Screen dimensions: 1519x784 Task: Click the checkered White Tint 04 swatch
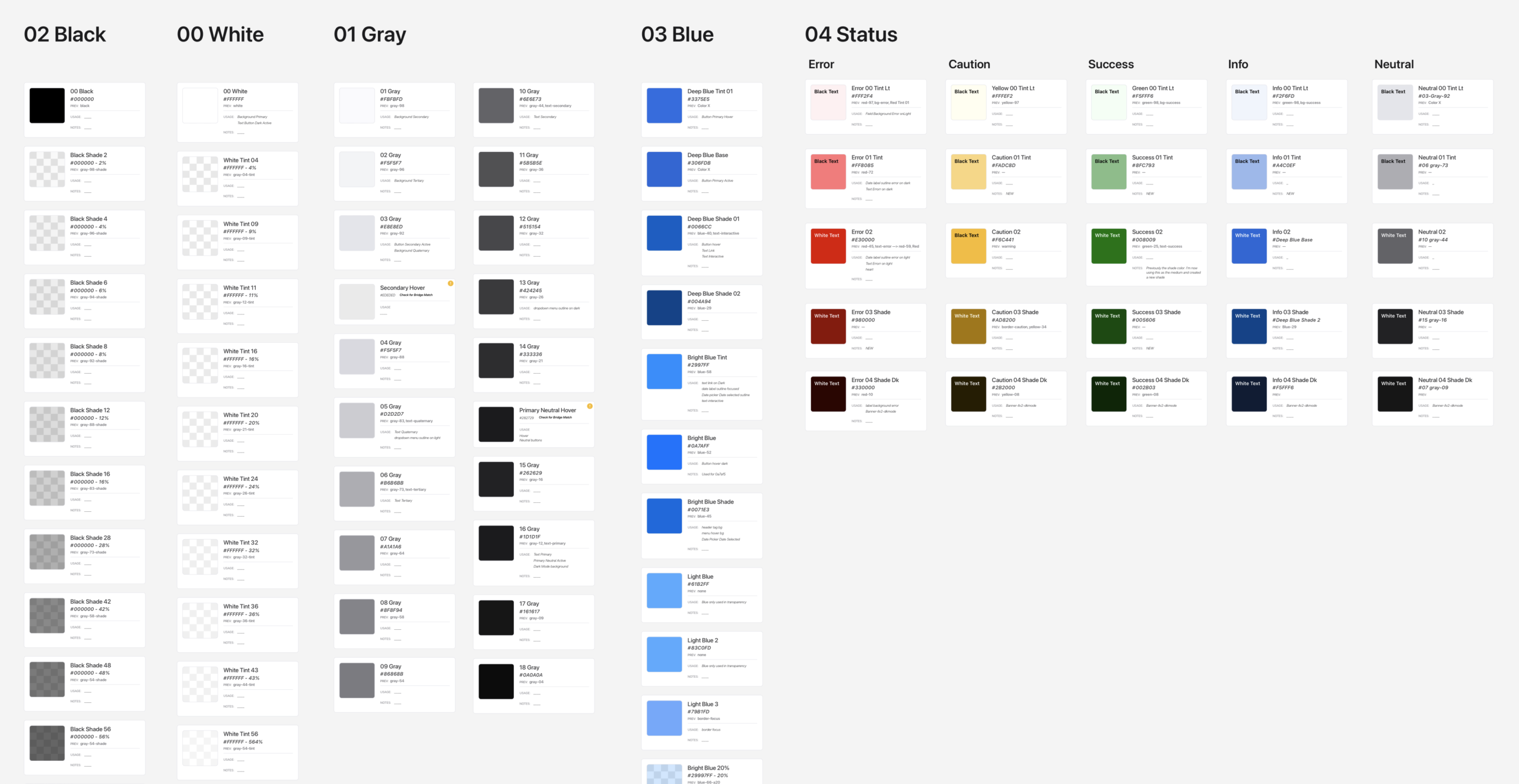[199, 174]
